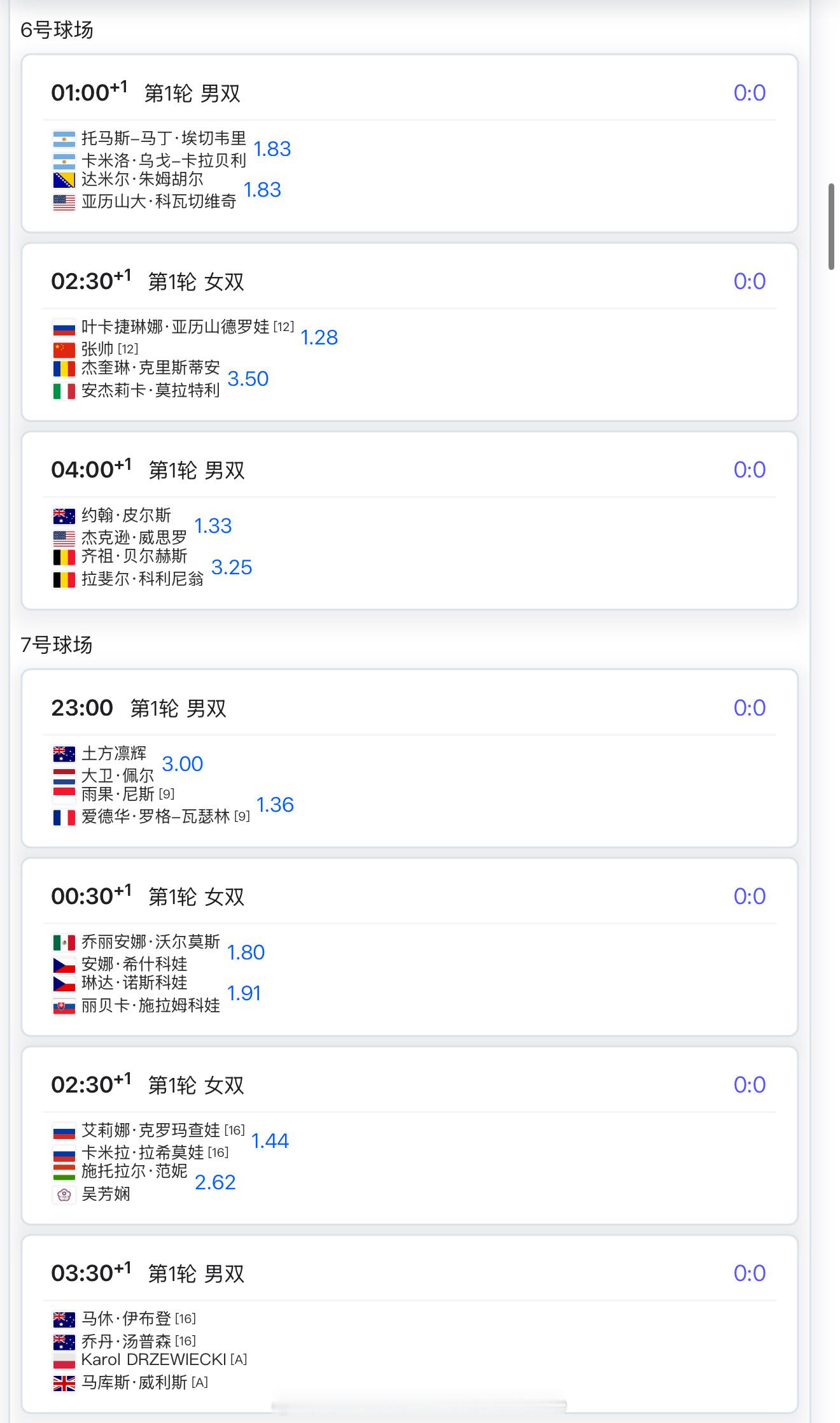Click Italy flag beside 安杰莉卡·莫拉特利
The height and width of the screenshot is (1423, 840).
[64, 391]
